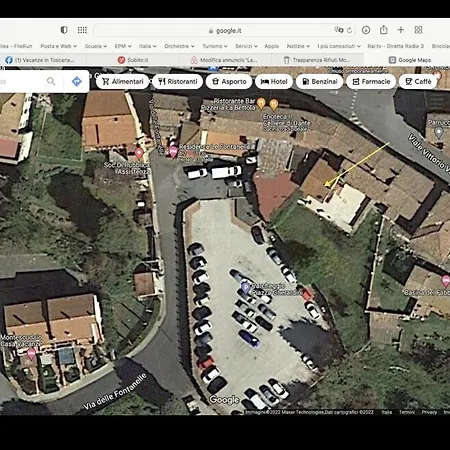The height and width of the screenshot is (450, 450).
Task: Expand the Scuola bookmarks dropdown
Action: 96,46
